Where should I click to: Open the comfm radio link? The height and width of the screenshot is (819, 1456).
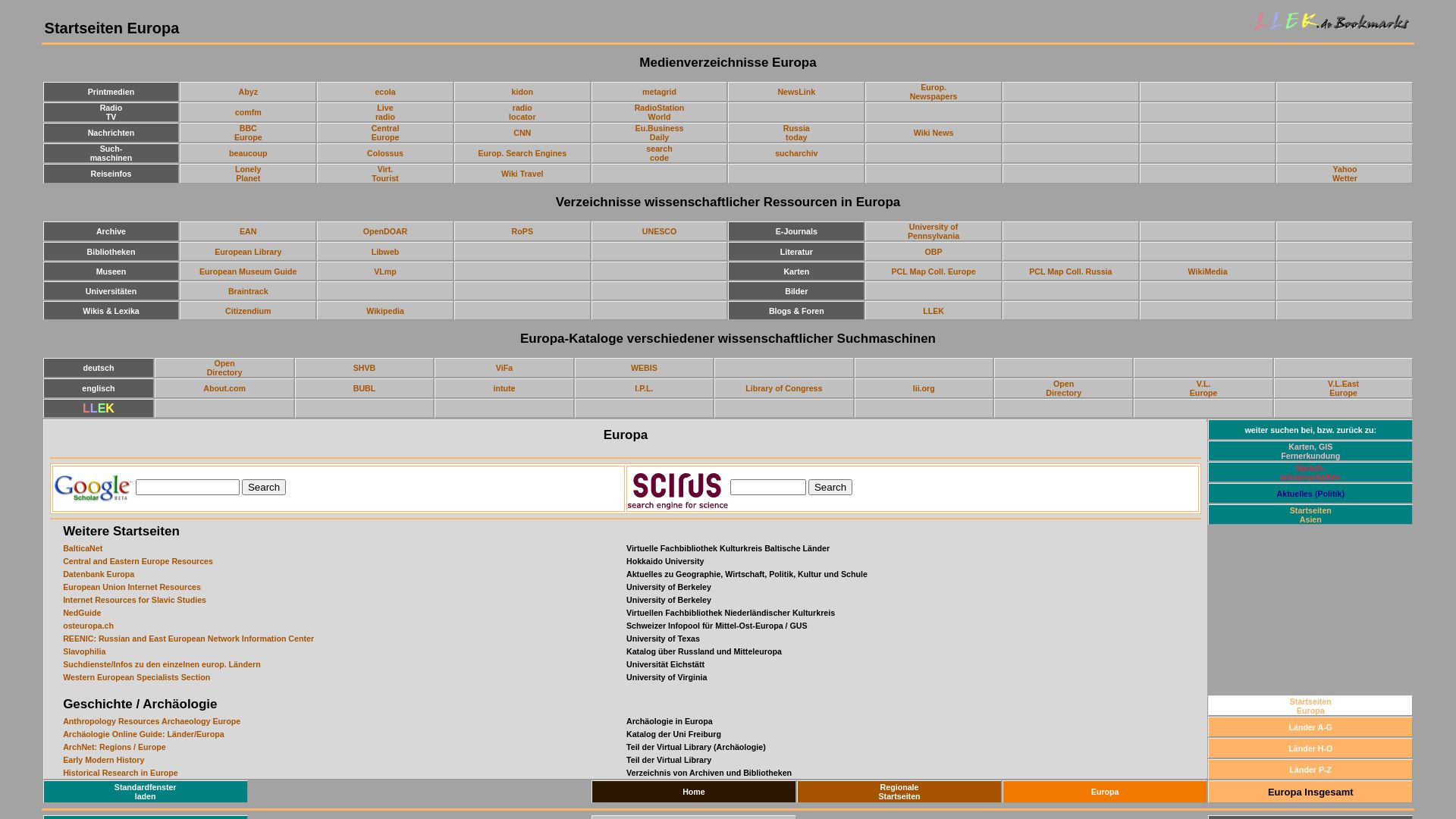click(x=248, y=112)
